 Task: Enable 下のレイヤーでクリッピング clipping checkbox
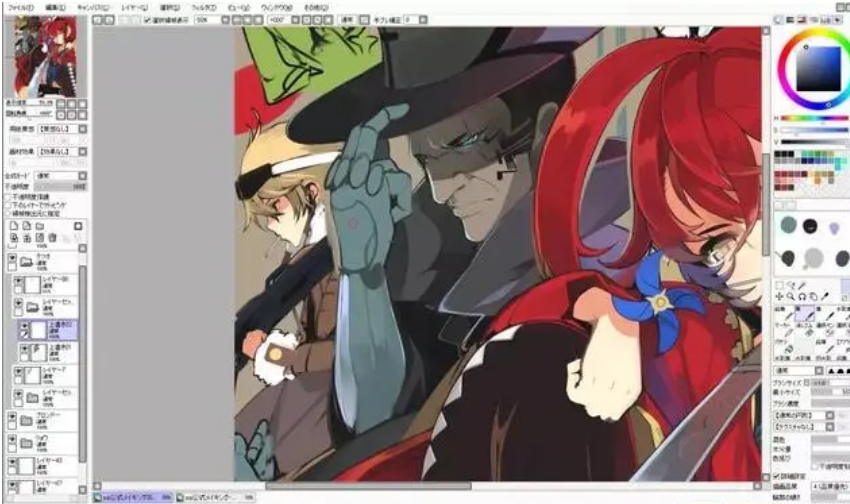pos(8,205)
